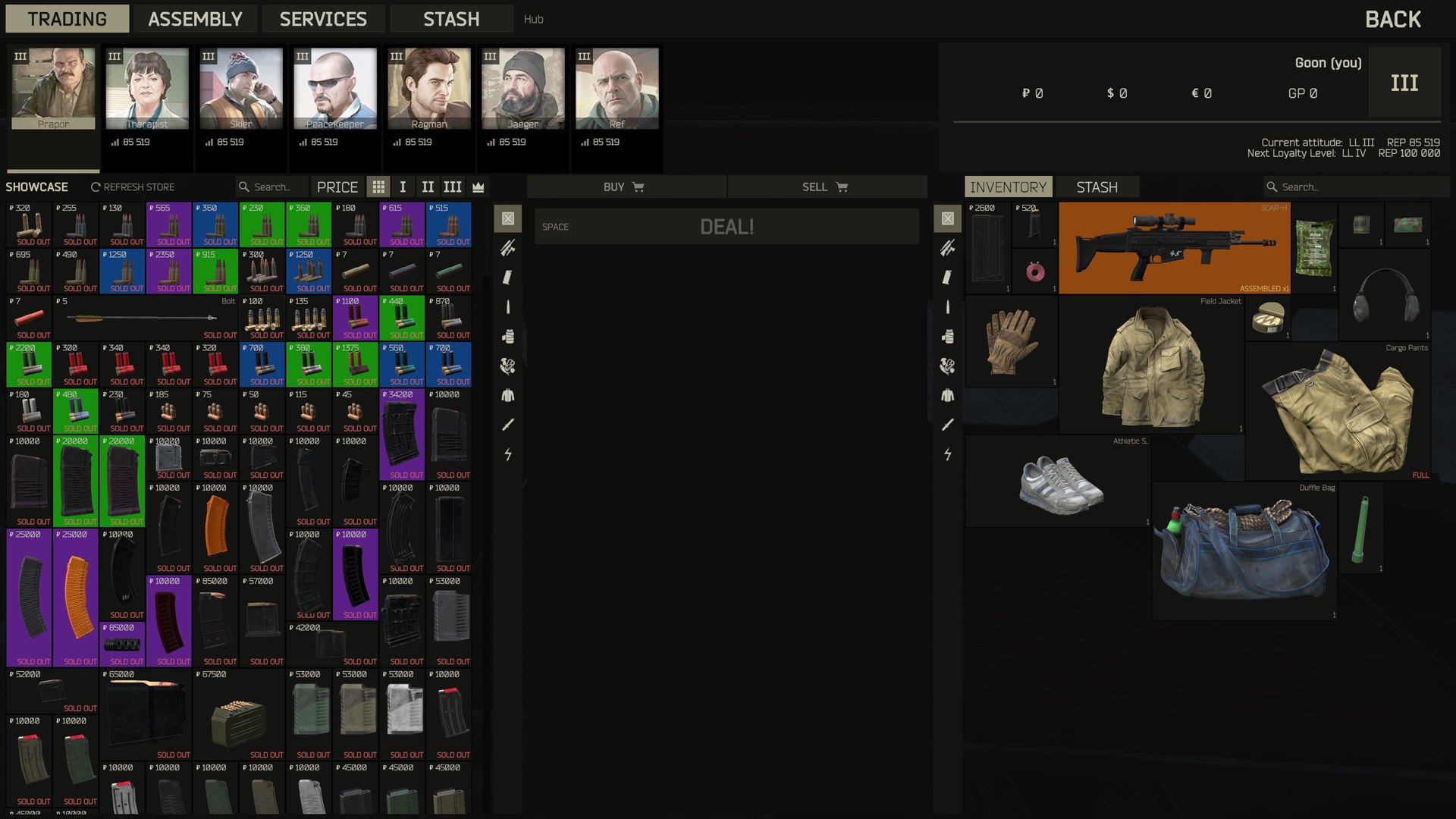Switch to Skier trader
The height and width of the screenshot is (819, 1456).
pyautogui.click(x=241, y=88)
